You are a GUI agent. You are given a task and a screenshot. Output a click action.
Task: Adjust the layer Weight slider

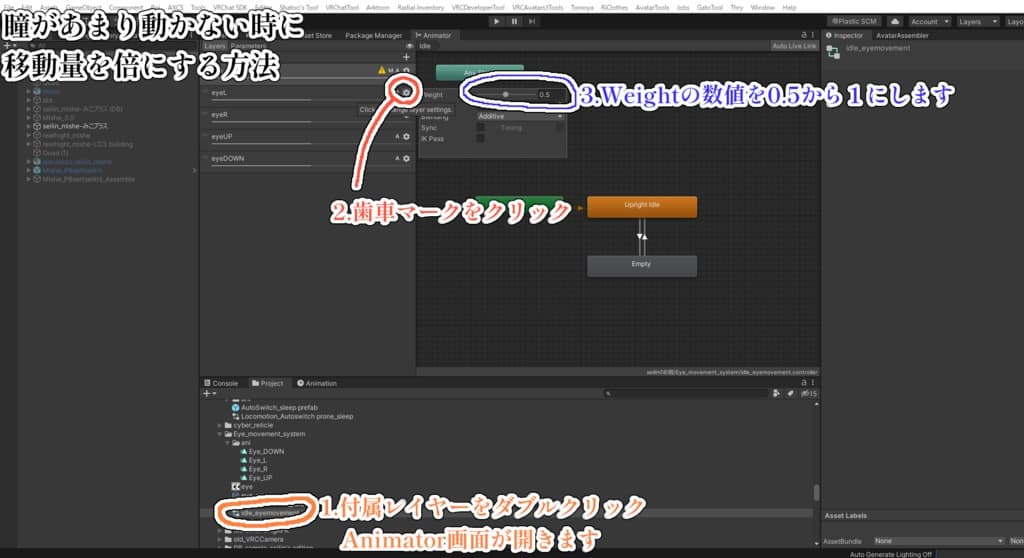point(505,95)
